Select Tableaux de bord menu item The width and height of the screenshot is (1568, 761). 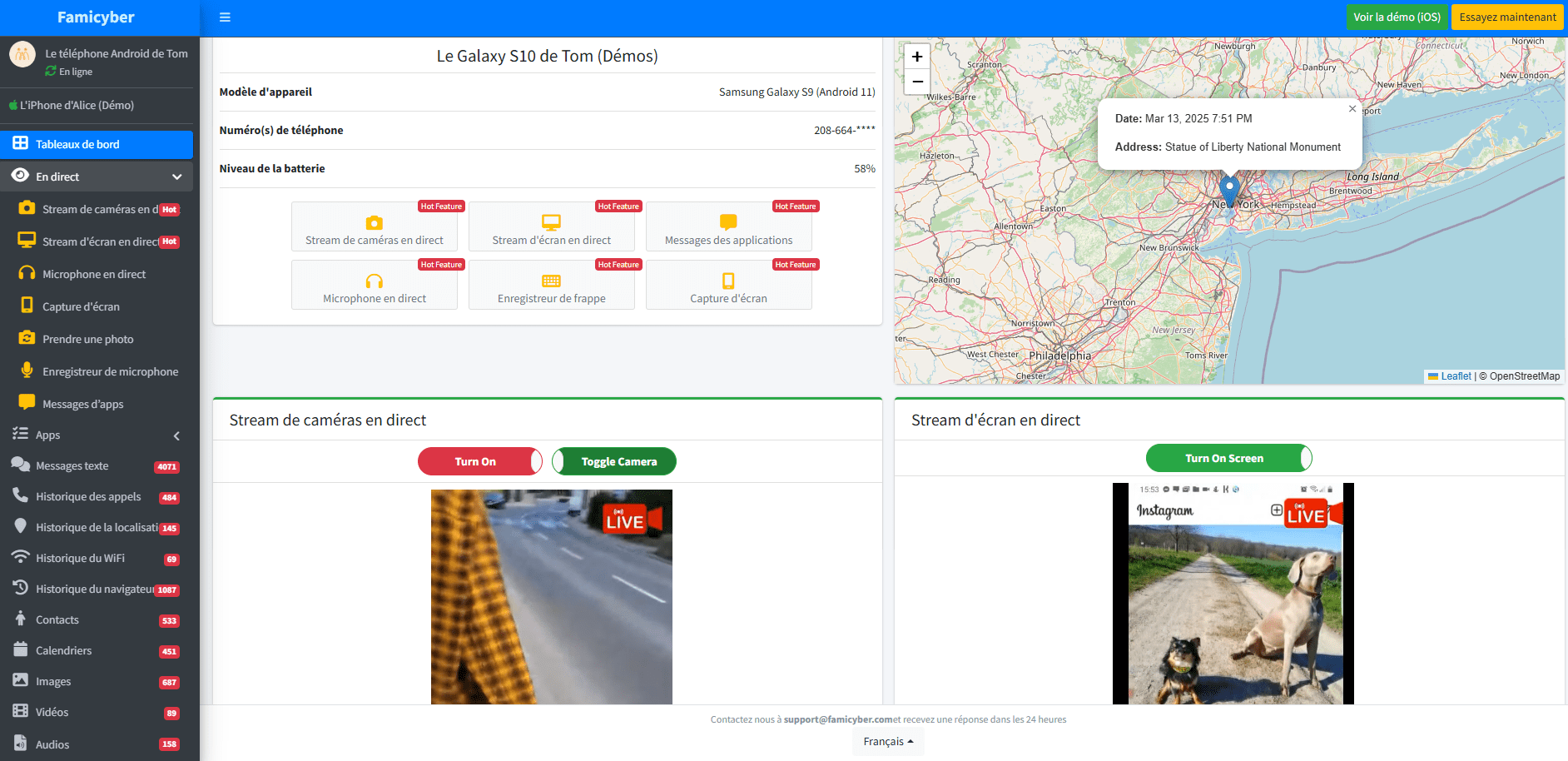click(x=97, y=144)
